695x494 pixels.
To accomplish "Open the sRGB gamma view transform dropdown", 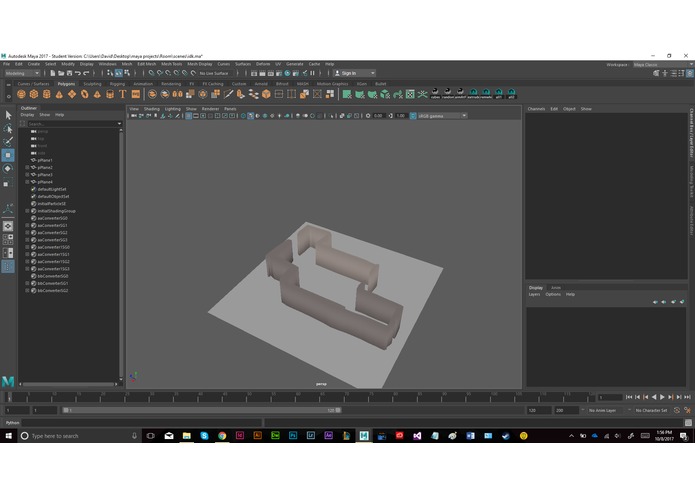I will (442, 116).
